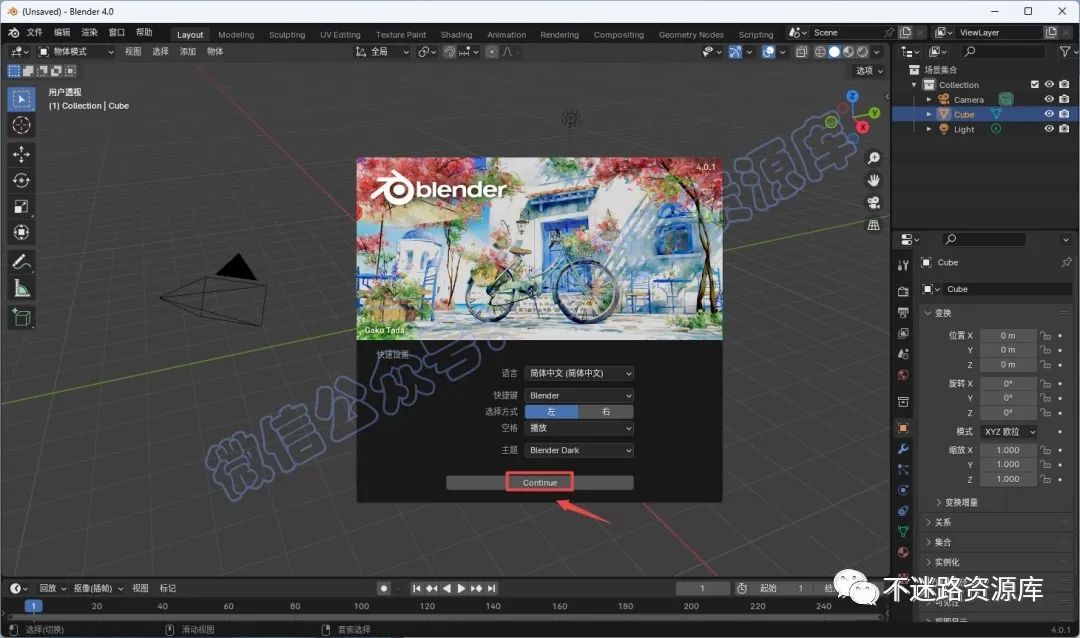Screen dimensions: 1080x638
Task: Click current frame number field
Action: click(703, 588)
